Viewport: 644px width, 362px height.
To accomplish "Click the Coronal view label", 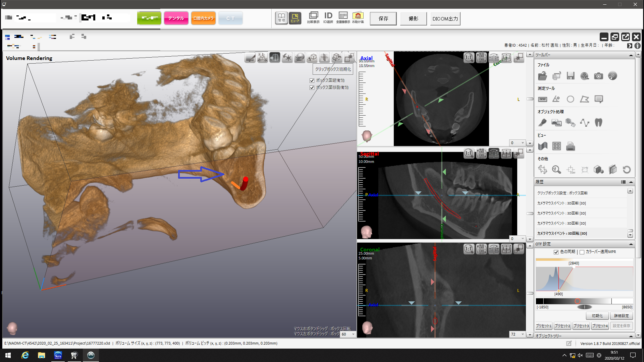I will [369, 249].
